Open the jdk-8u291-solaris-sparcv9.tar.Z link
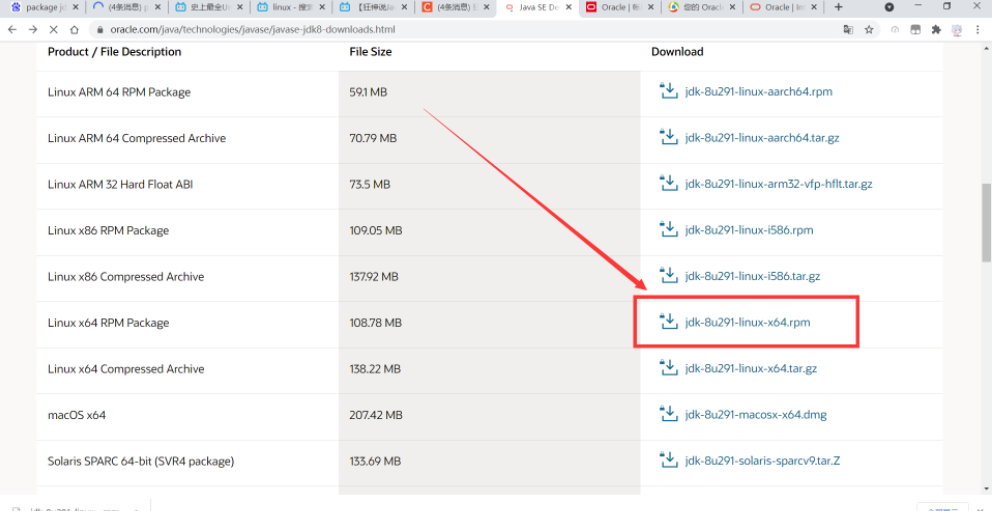This screenshot has width=992, height=511. pos(762,461)
